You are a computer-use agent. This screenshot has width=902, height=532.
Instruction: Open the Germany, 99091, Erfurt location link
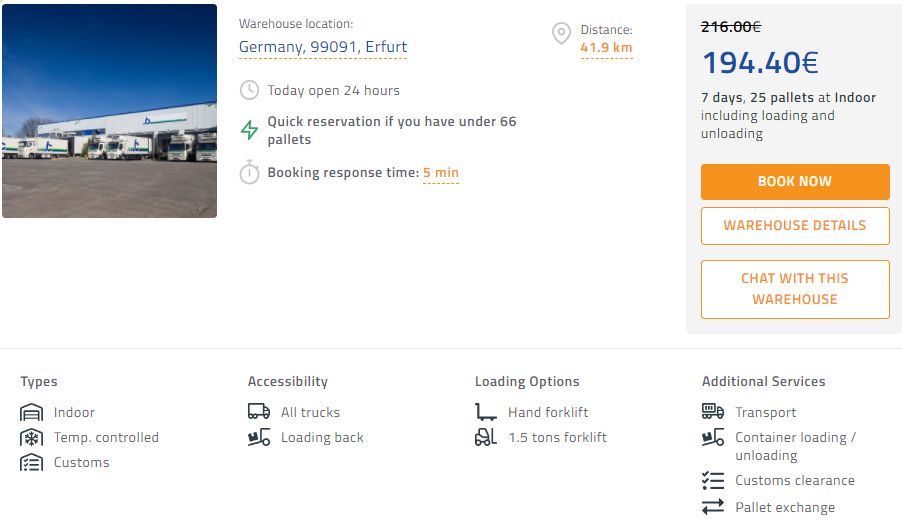323,47
